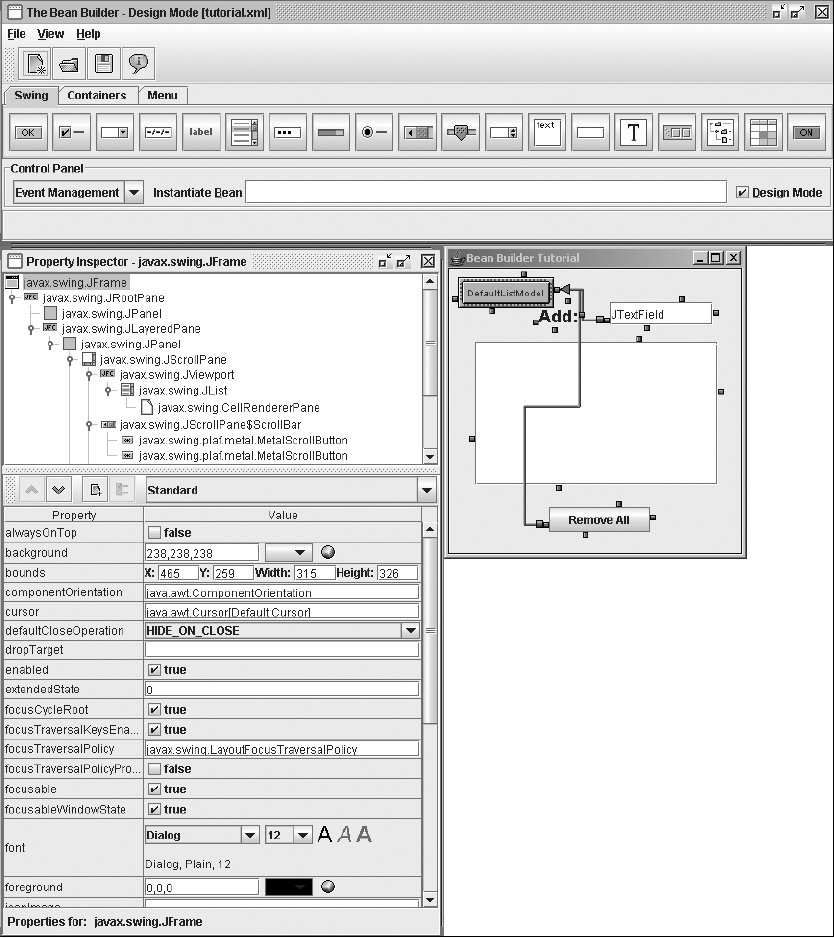Select the OK button bean

tap(28, 132)
